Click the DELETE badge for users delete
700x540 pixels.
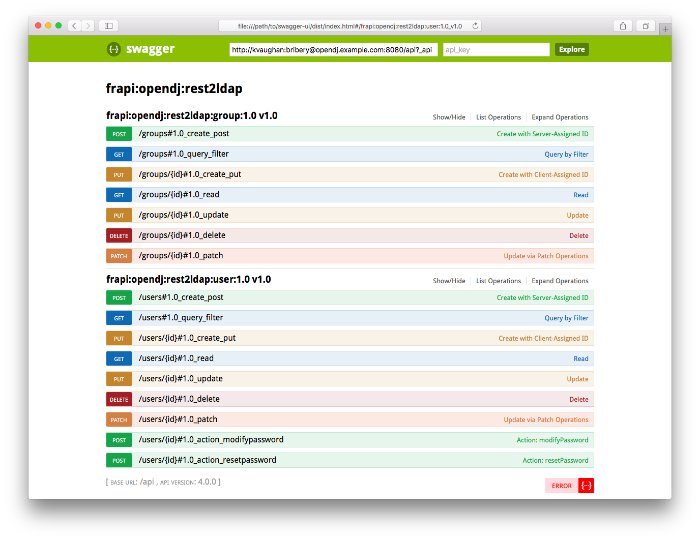click(x=119, y=399)
